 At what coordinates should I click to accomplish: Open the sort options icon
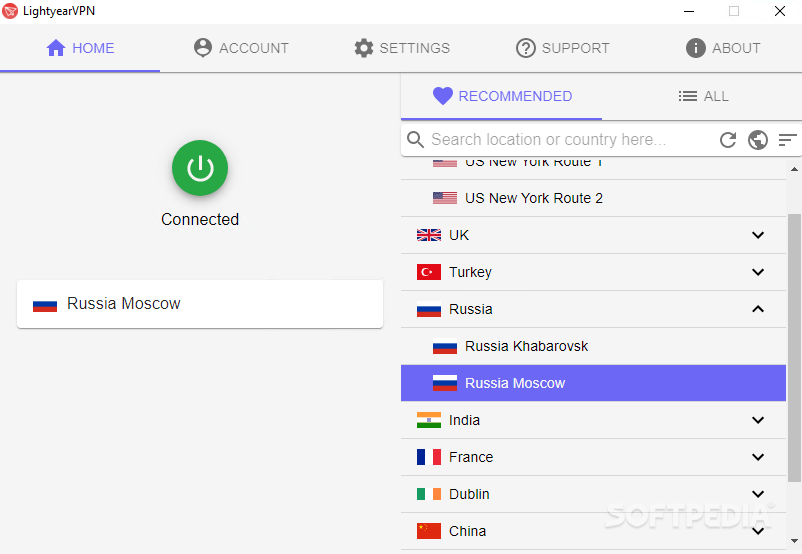coord(787,140)
